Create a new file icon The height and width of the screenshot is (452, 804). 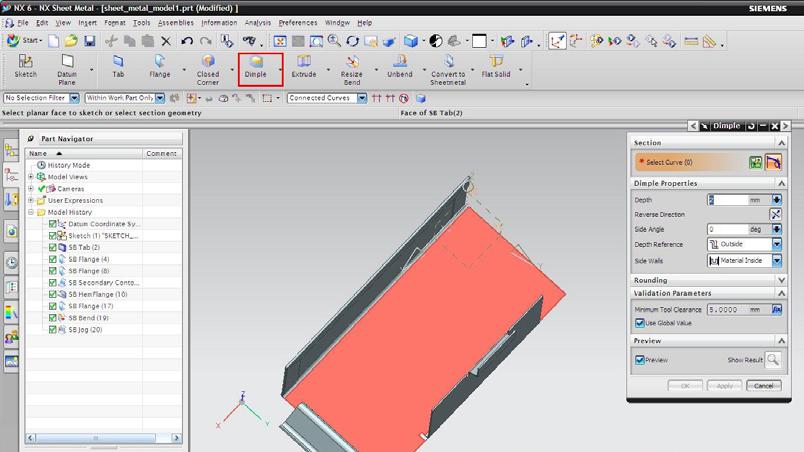click(x=53, y=41)
